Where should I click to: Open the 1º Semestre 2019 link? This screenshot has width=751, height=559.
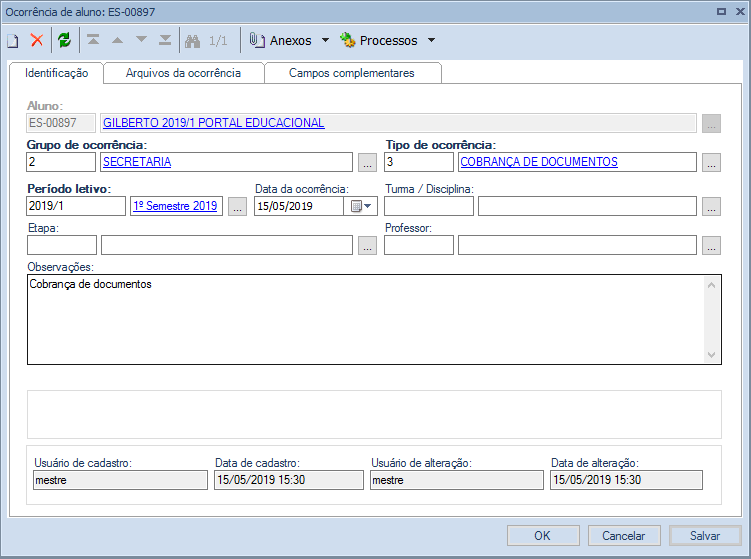(x=175, y=206)
